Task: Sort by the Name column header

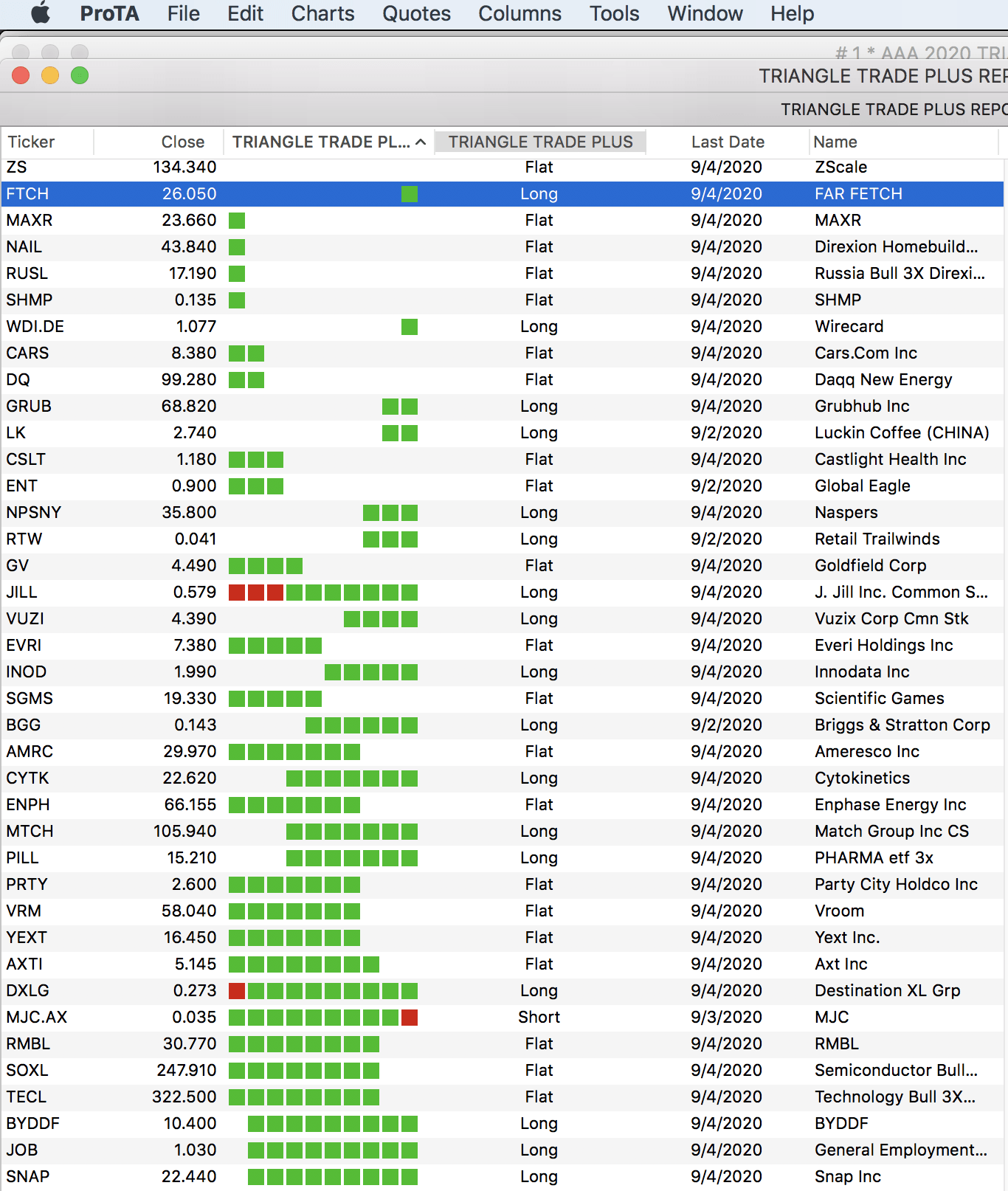Action: click(x=835, y=142)
